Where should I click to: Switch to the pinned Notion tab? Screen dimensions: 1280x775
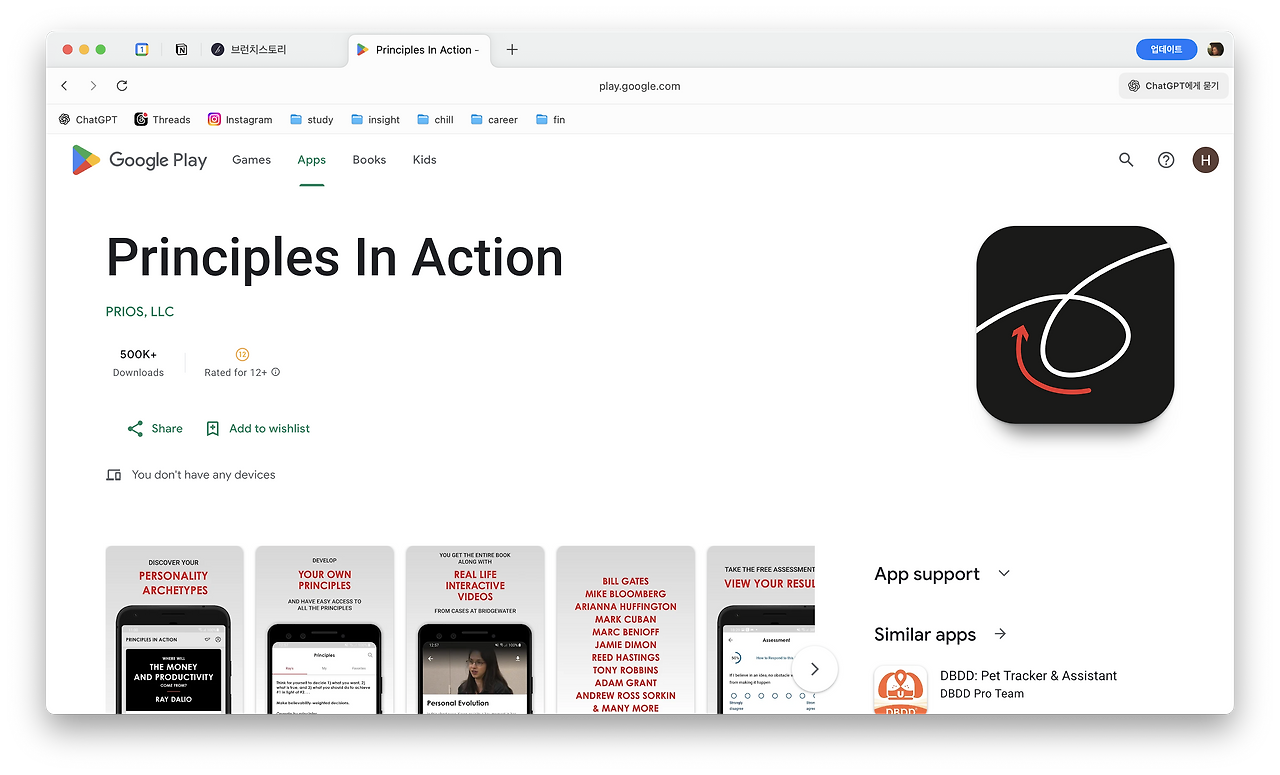pyautogui.click(x=181, y=49)
